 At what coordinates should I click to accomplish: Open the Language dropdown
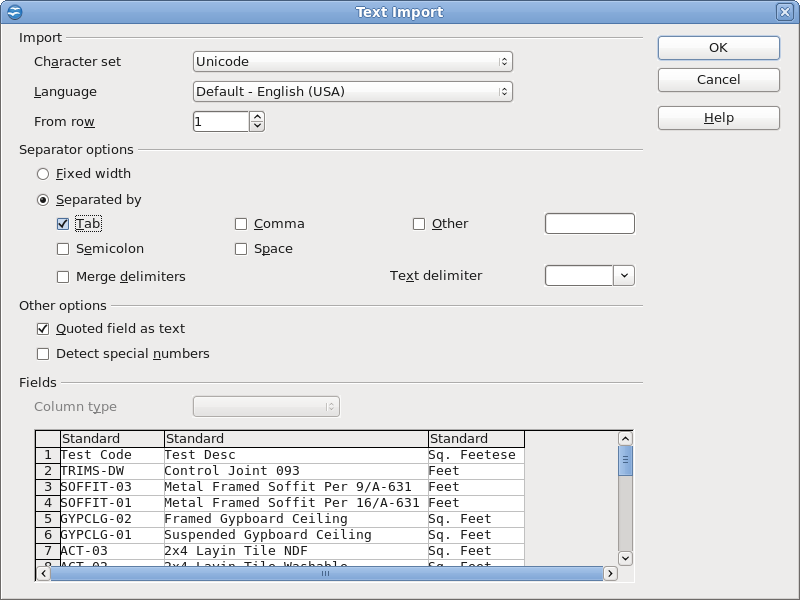click(x=352, y=91)
